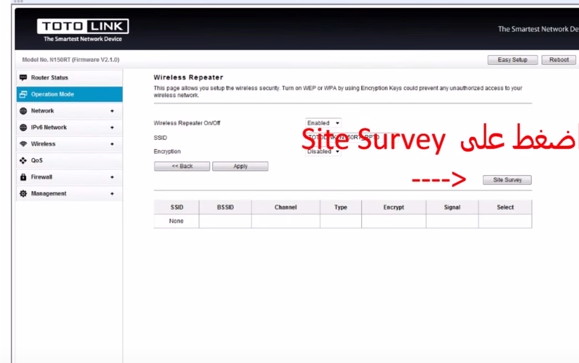Click the Wireless Repeater page heading
The image size is (579, 363).
pyautogui.click(x=188, y=78)
